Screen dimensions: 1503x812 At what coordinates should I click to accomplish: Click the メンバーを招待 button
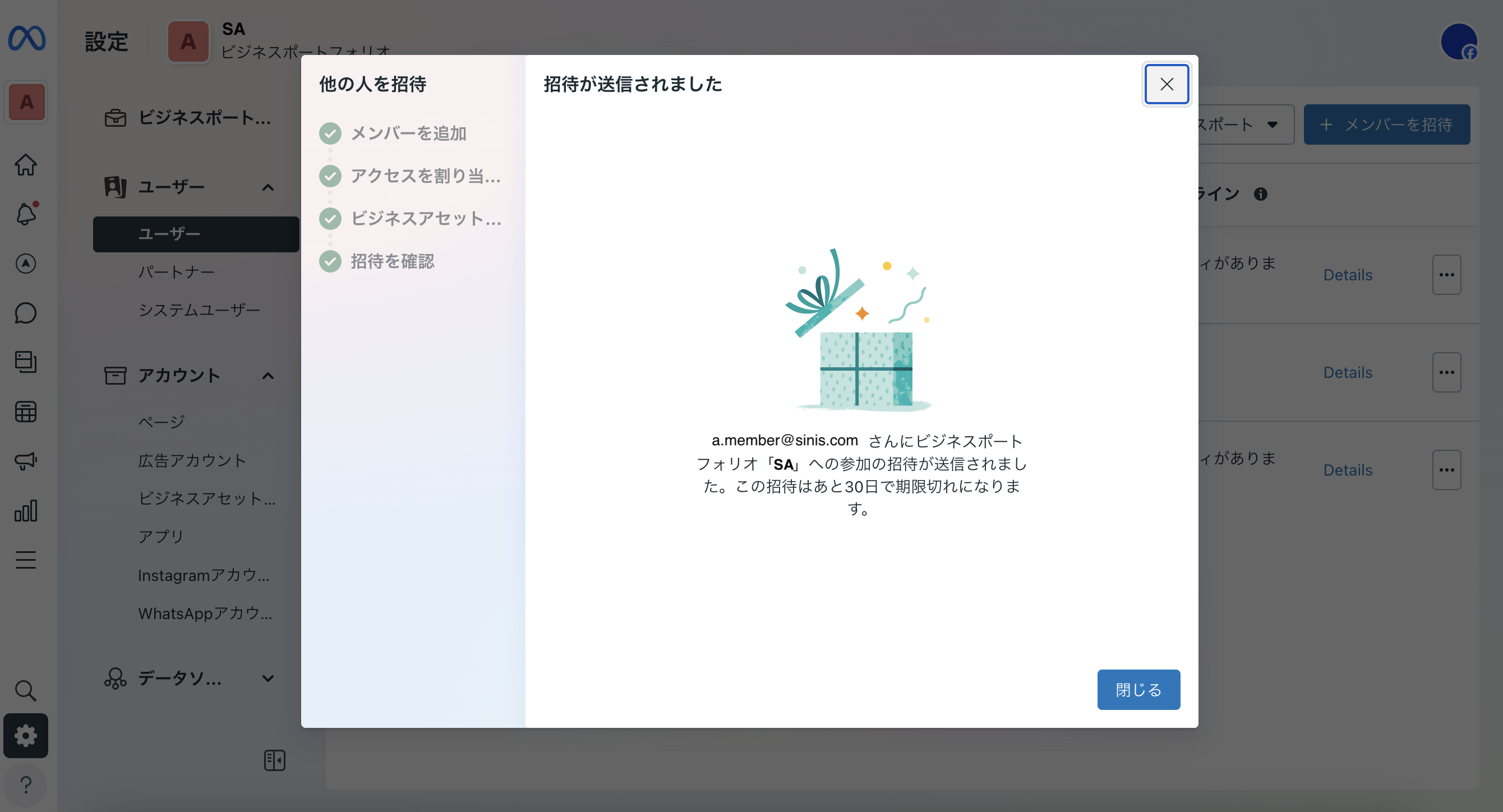click(1387, 124)
